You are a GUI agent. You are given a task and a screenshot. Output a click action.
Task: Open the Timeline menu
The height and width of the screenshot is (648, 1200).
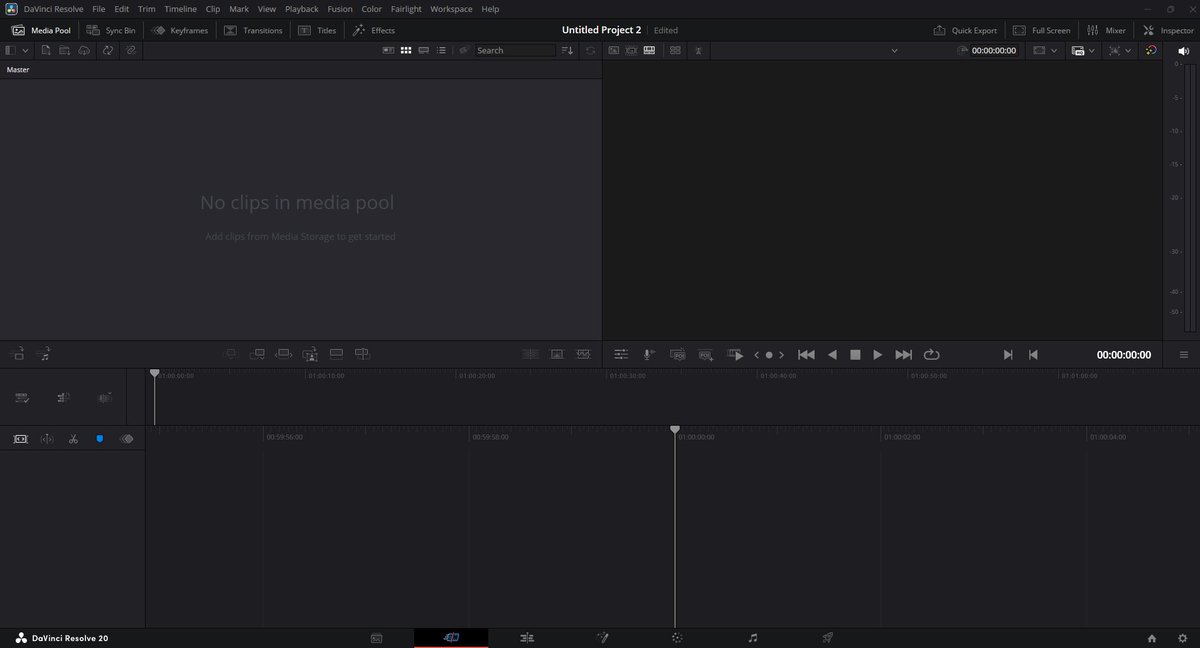tap(181, 9)
